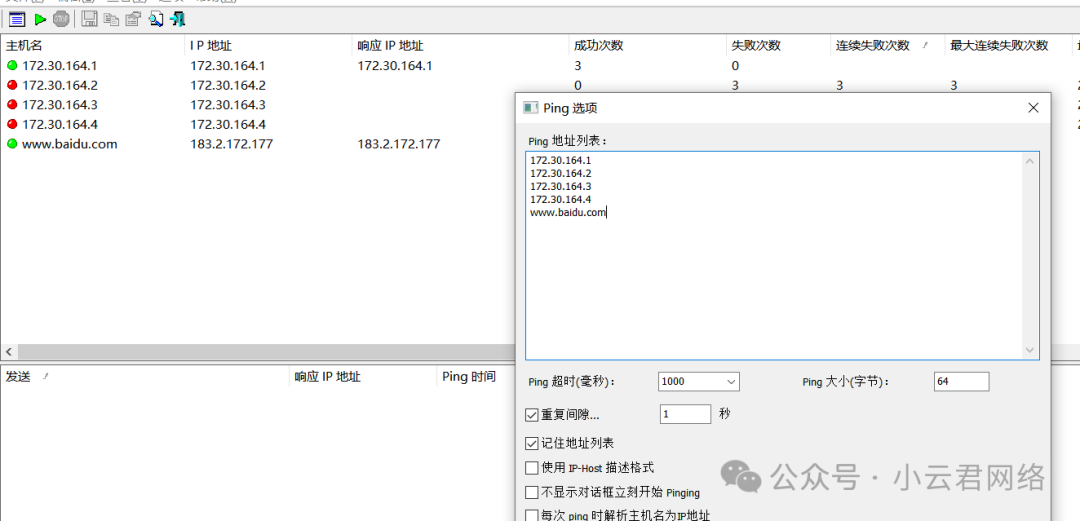Image resolution: width=1080 pixels, height=521 pixels.
Task: Click the Properties toolbar icon
Action: [133, 19]
